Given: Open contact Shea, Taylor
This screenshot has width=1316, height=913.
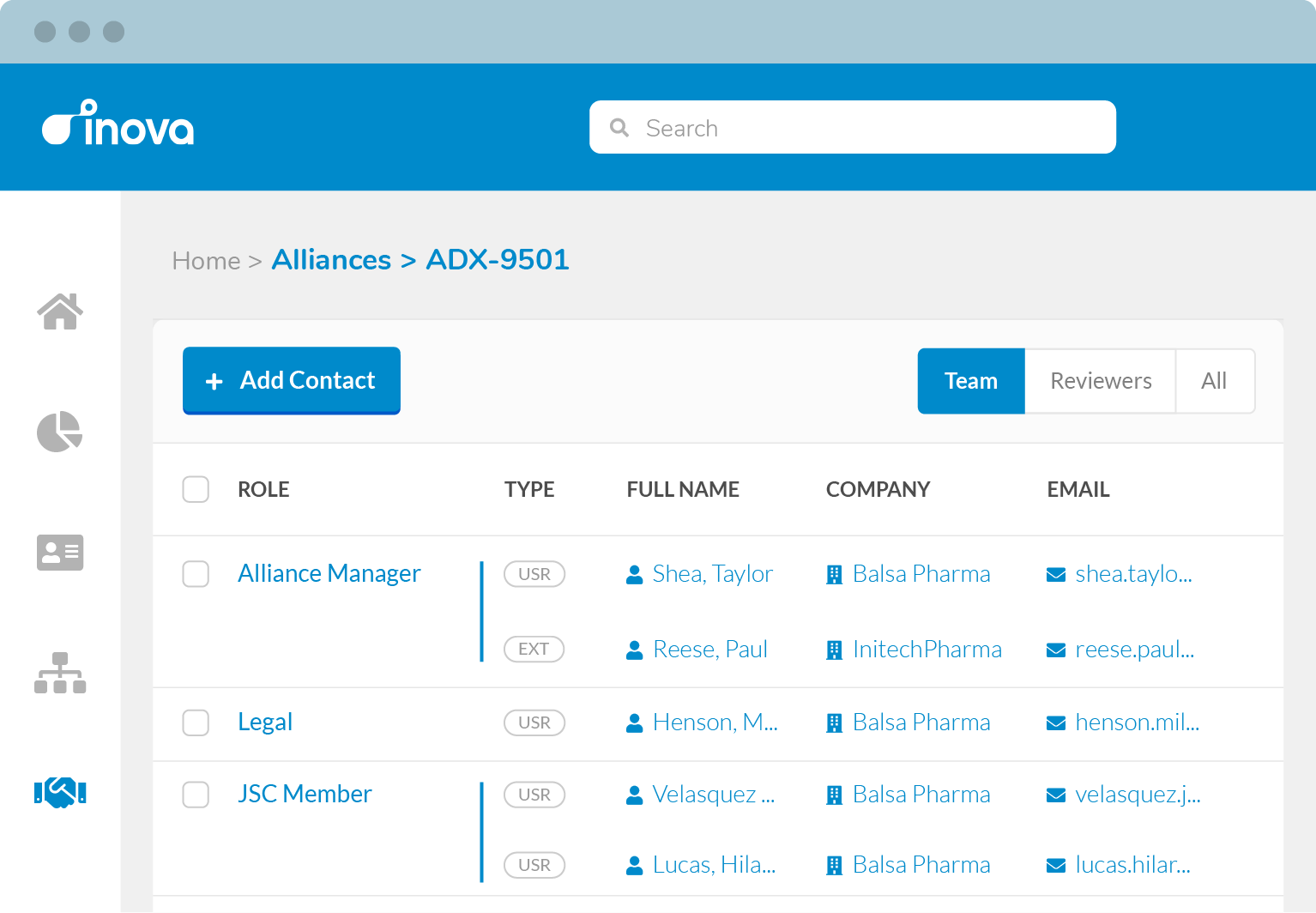Looking at the screenshot, I should point(713,574).
